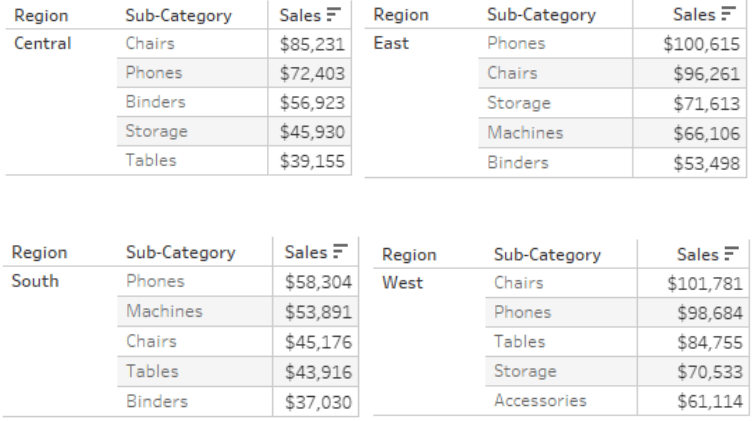
Task: Select the $37,030 Binders sales value
Action: click(x=318, y=402)
